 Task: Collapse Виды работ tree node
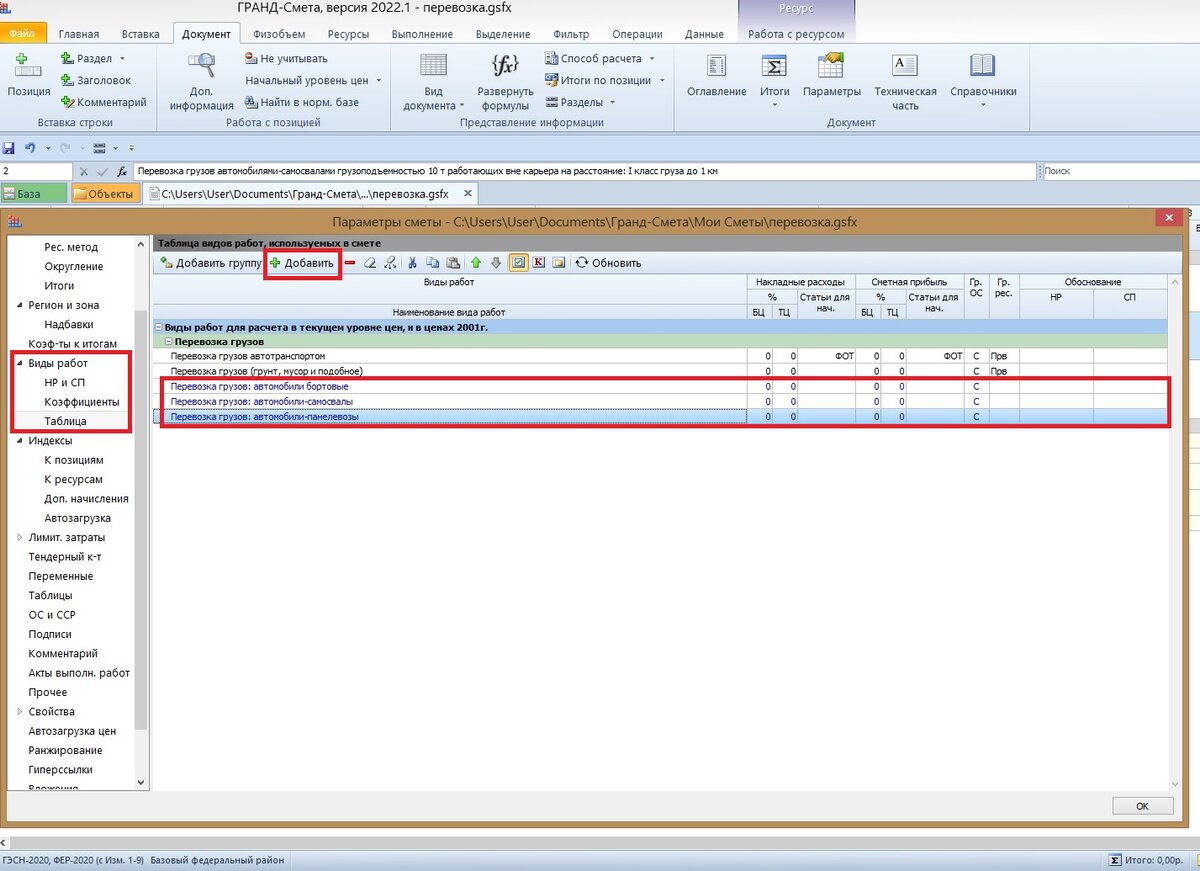pos(19,363)
